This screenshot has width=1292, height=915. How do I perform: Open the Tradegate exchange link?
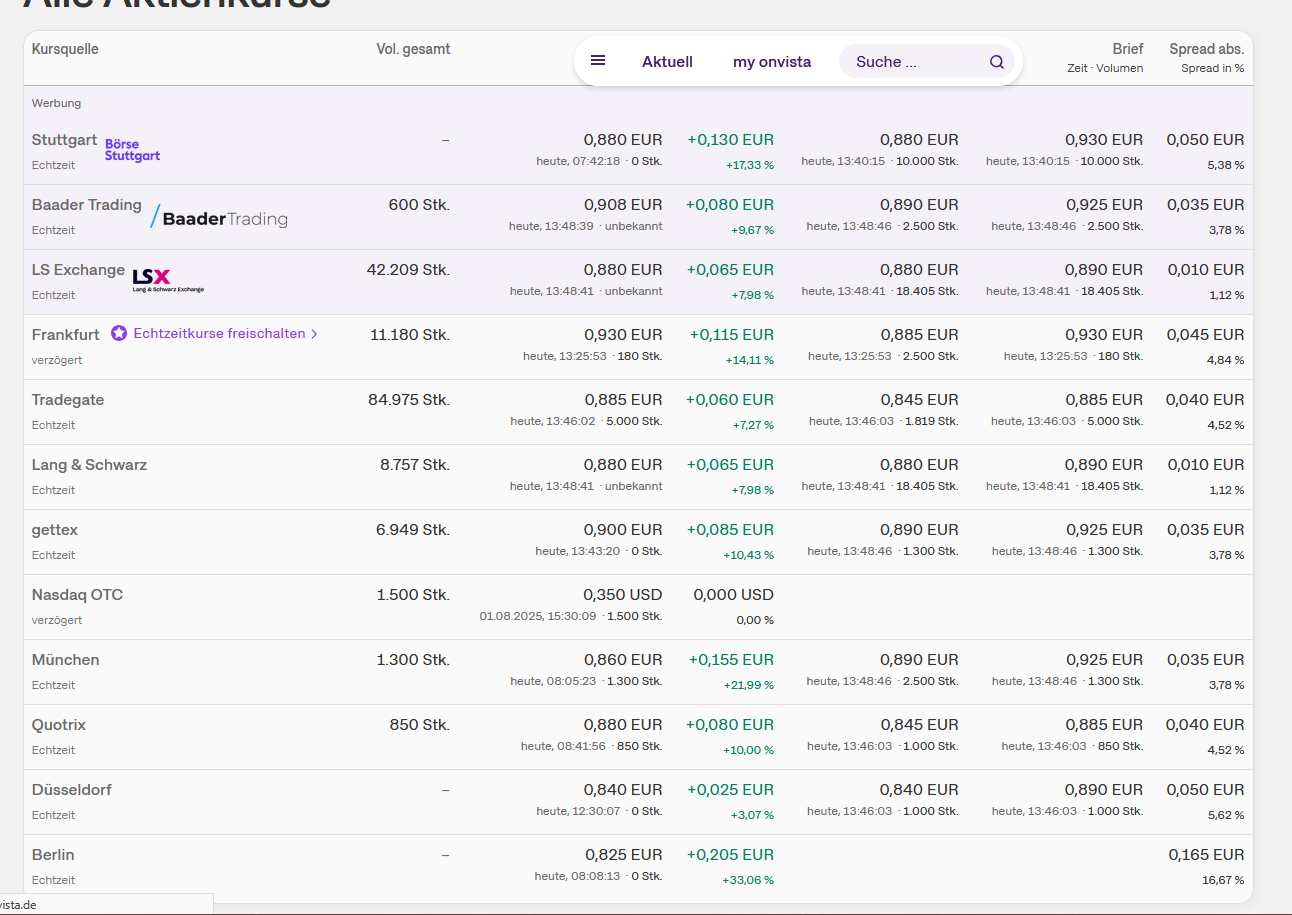coord(68,400)
